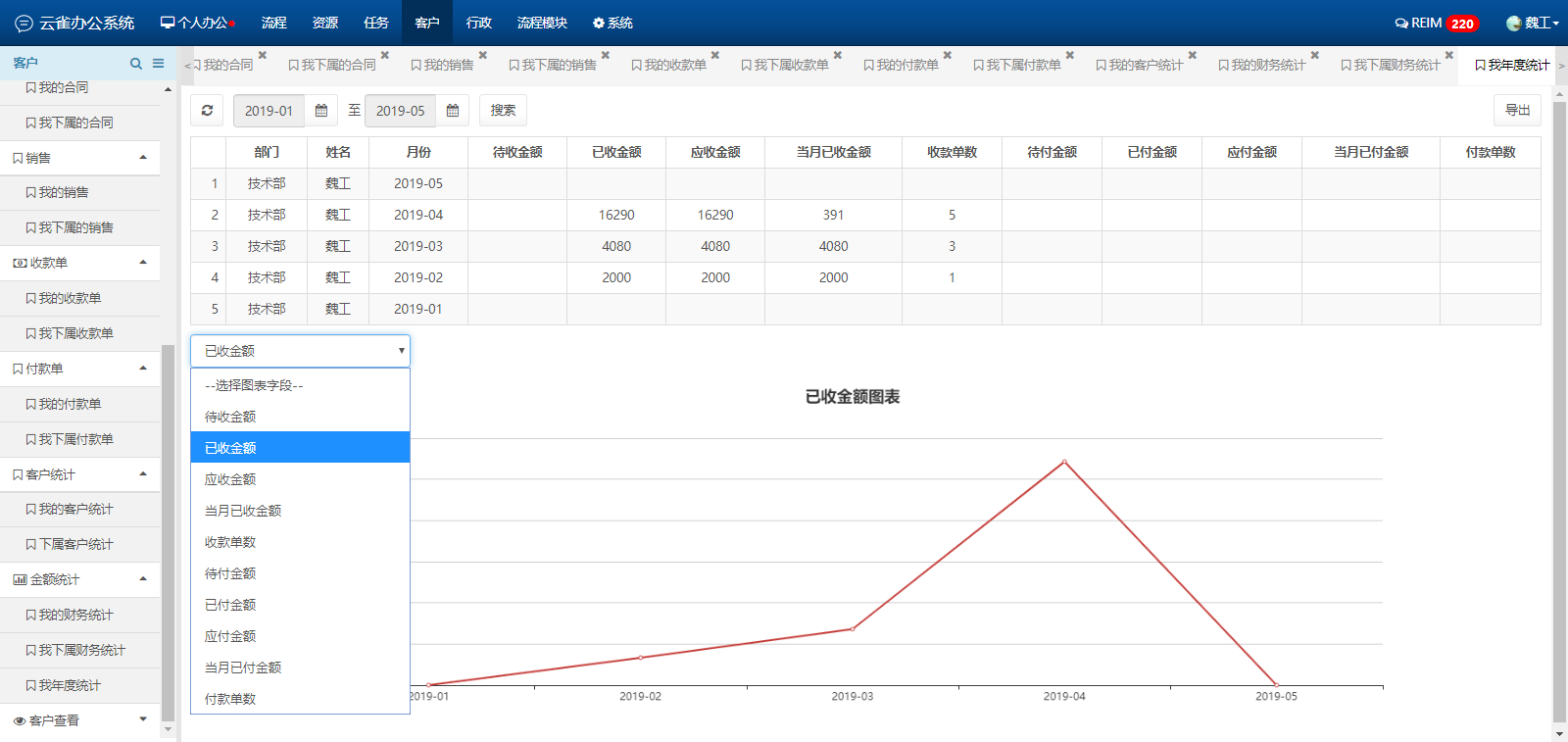Collapse the 收款单 sidebar section
This screenshot has width=1568, height=742.
(x=143, y=263)
